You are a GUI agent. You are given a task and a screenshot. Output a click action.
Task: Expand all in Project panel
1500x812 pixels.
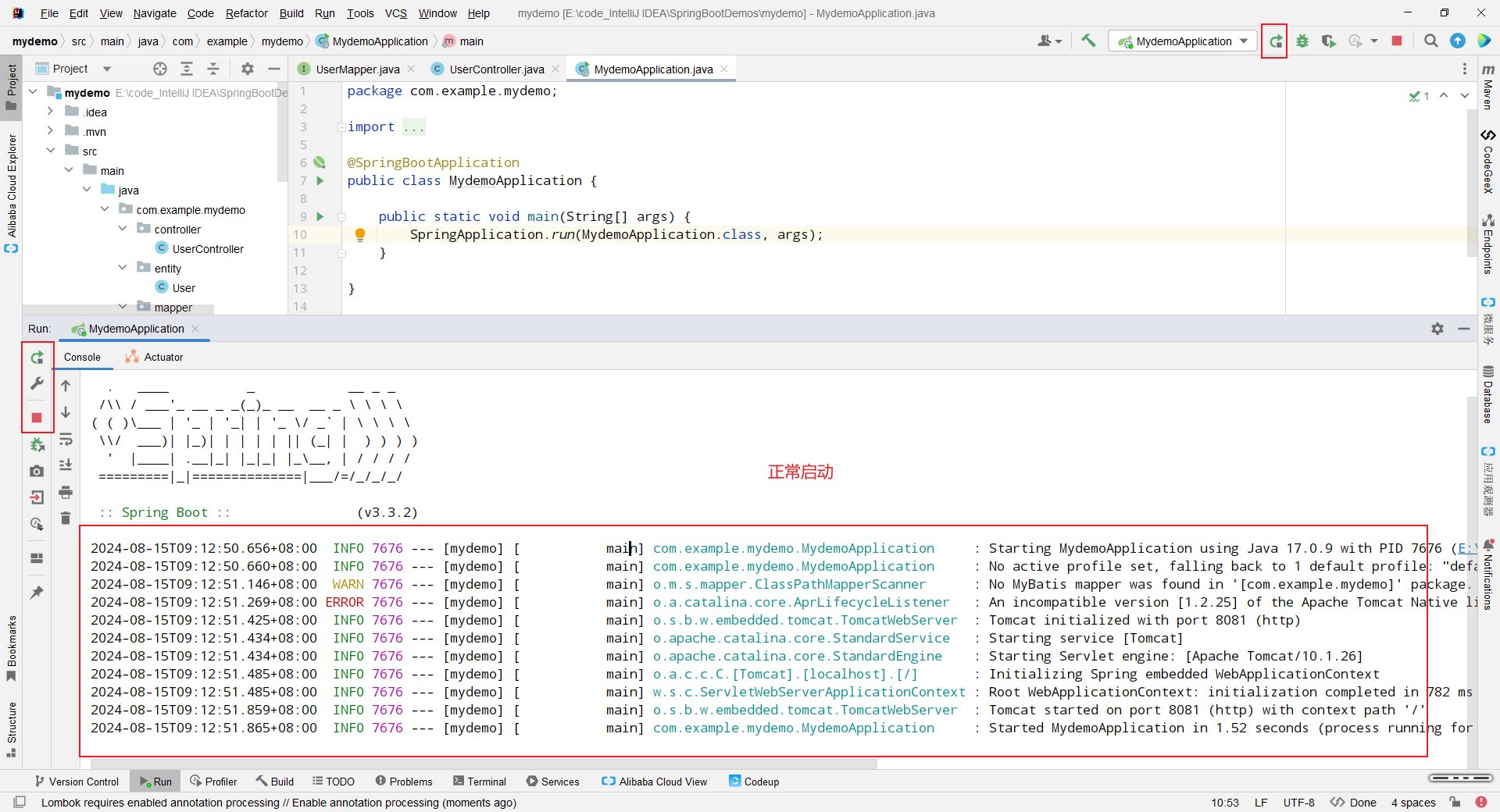pyautogui.click(x=187, y=69)
